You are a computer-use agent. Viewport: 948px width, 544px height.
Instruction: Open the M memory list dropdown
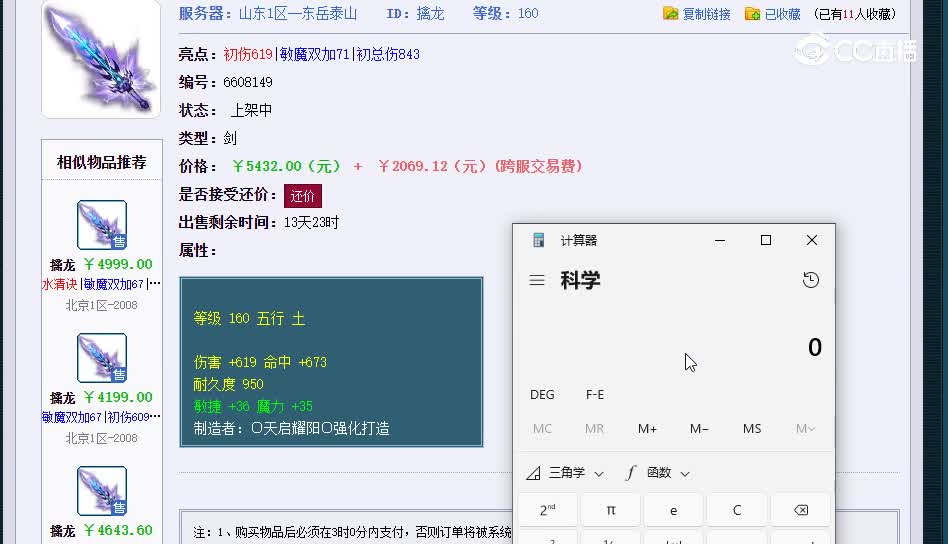(805, 429)
